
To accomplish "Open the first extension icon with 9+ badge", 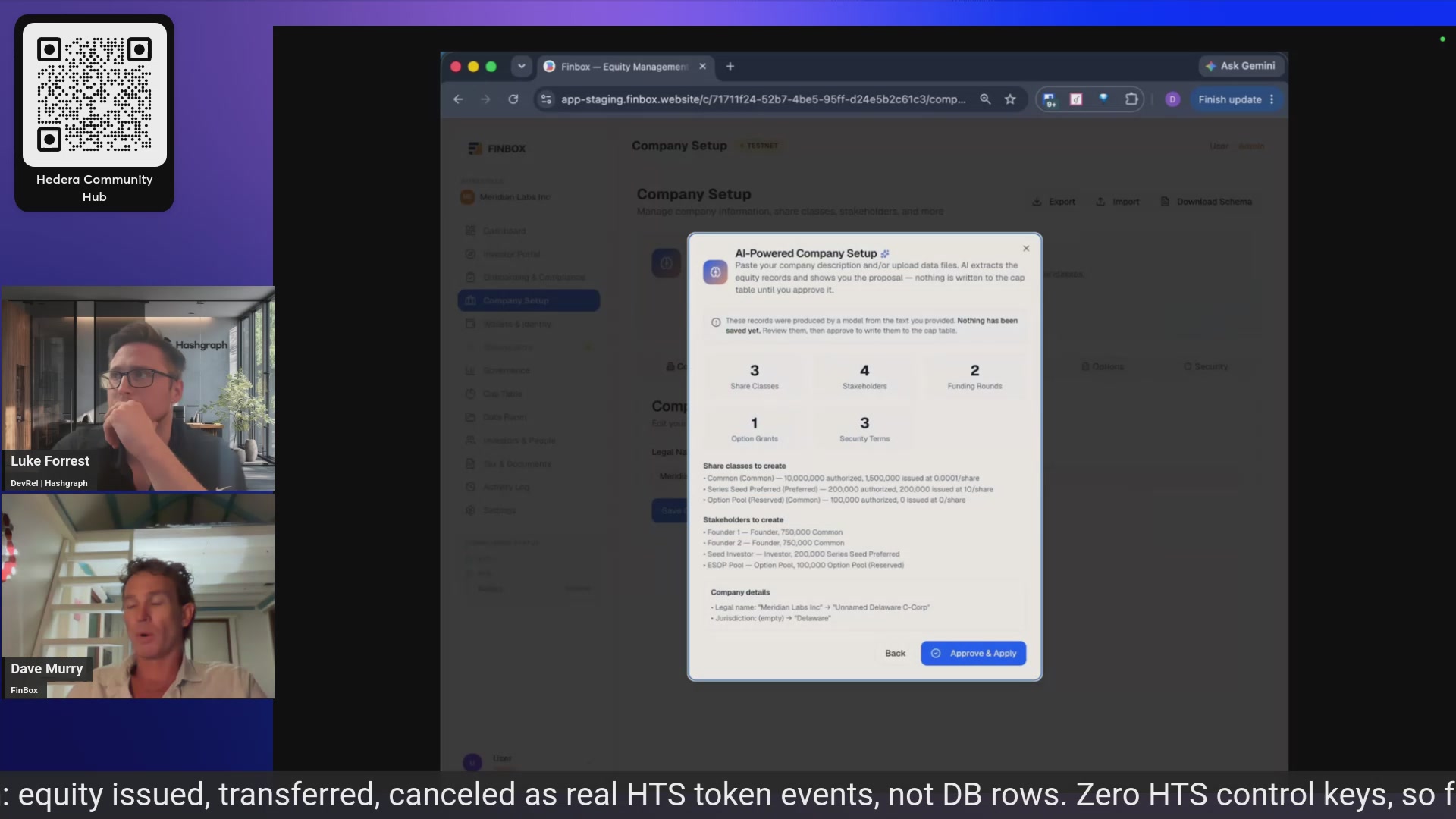I will point(1050,99).
